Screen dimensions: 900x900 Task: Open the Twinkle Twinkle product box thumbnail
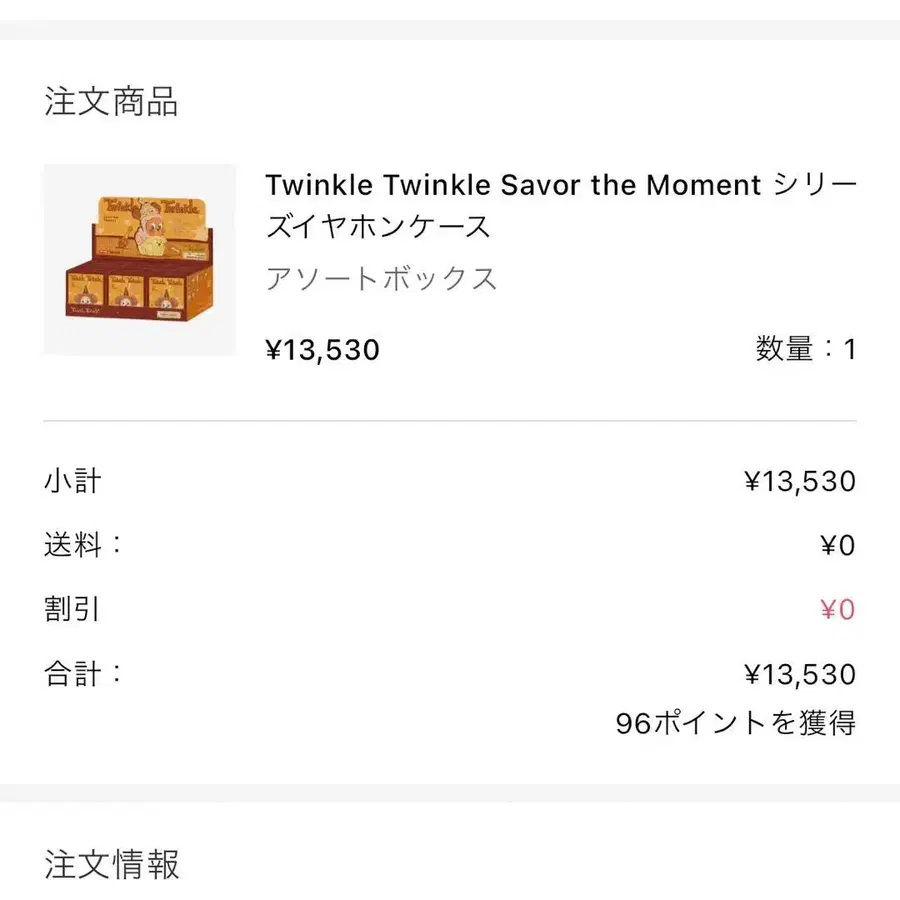click(x=139, y=259)
